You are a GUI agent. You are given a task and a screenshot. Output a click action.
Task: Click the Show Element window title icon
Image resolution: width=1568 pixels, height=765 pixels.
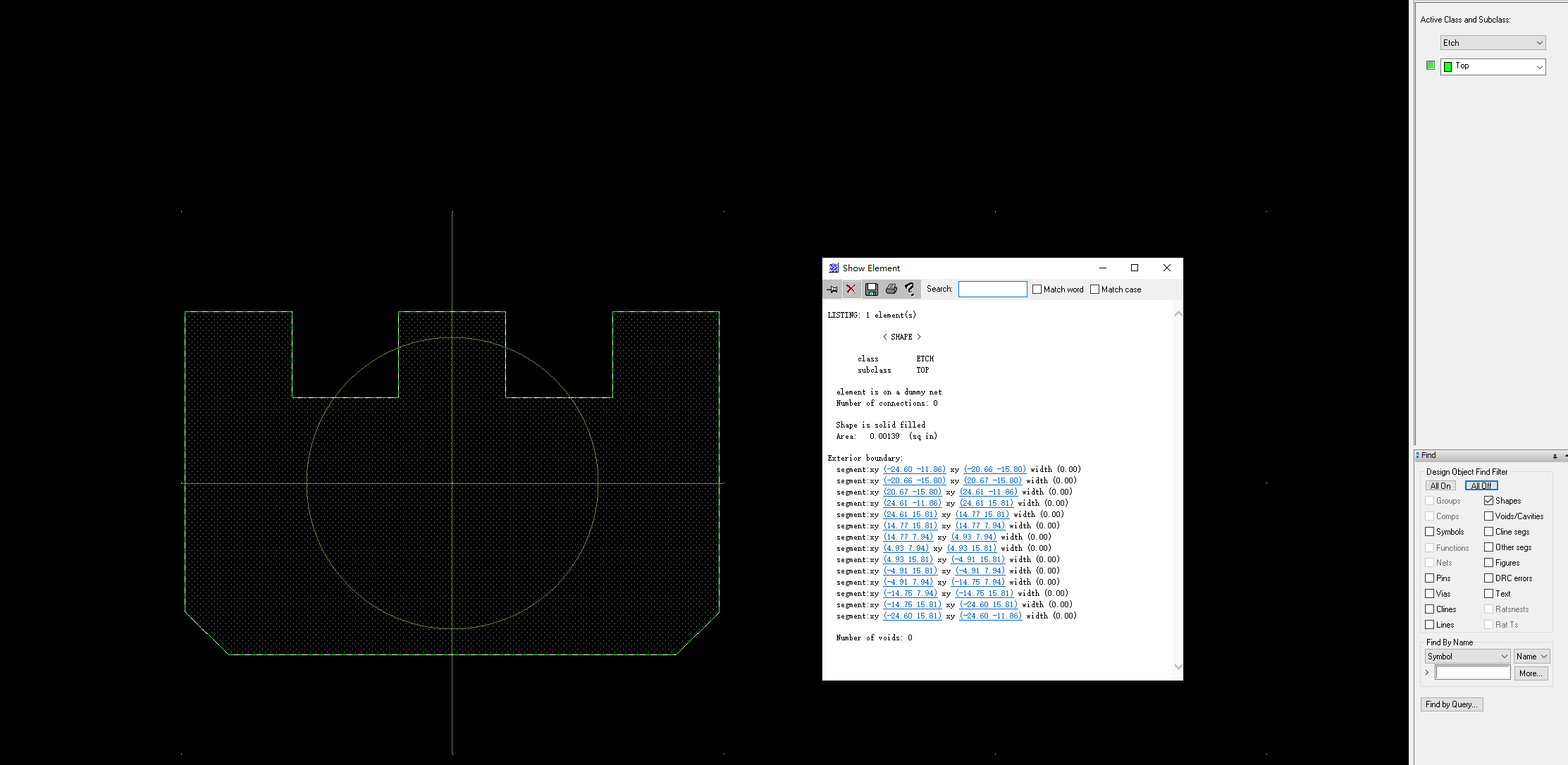click(834, 268)
